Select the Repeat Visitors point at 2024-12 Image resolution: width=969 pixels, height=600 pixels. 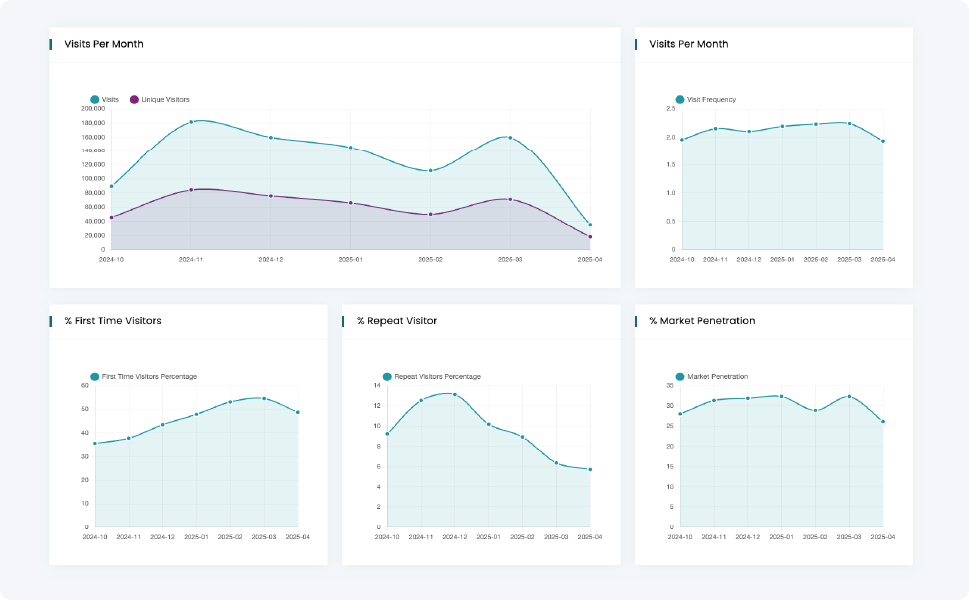[x=455, y=394]
